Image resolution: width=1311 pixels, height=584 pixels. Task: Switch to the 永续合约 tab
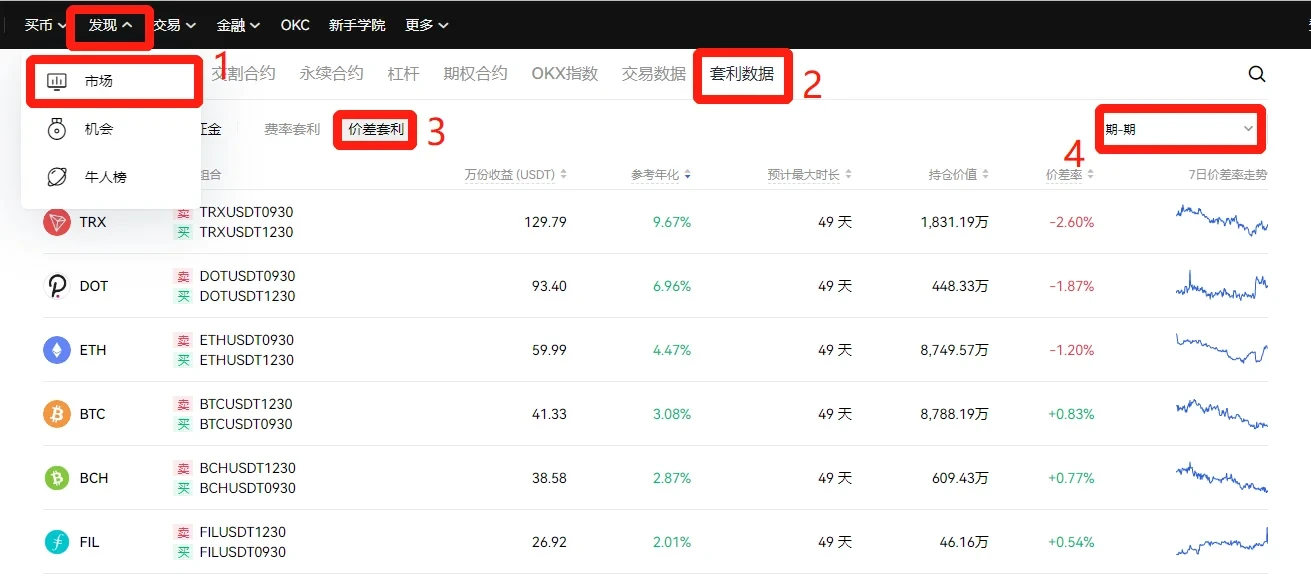(x=331, y=74)
